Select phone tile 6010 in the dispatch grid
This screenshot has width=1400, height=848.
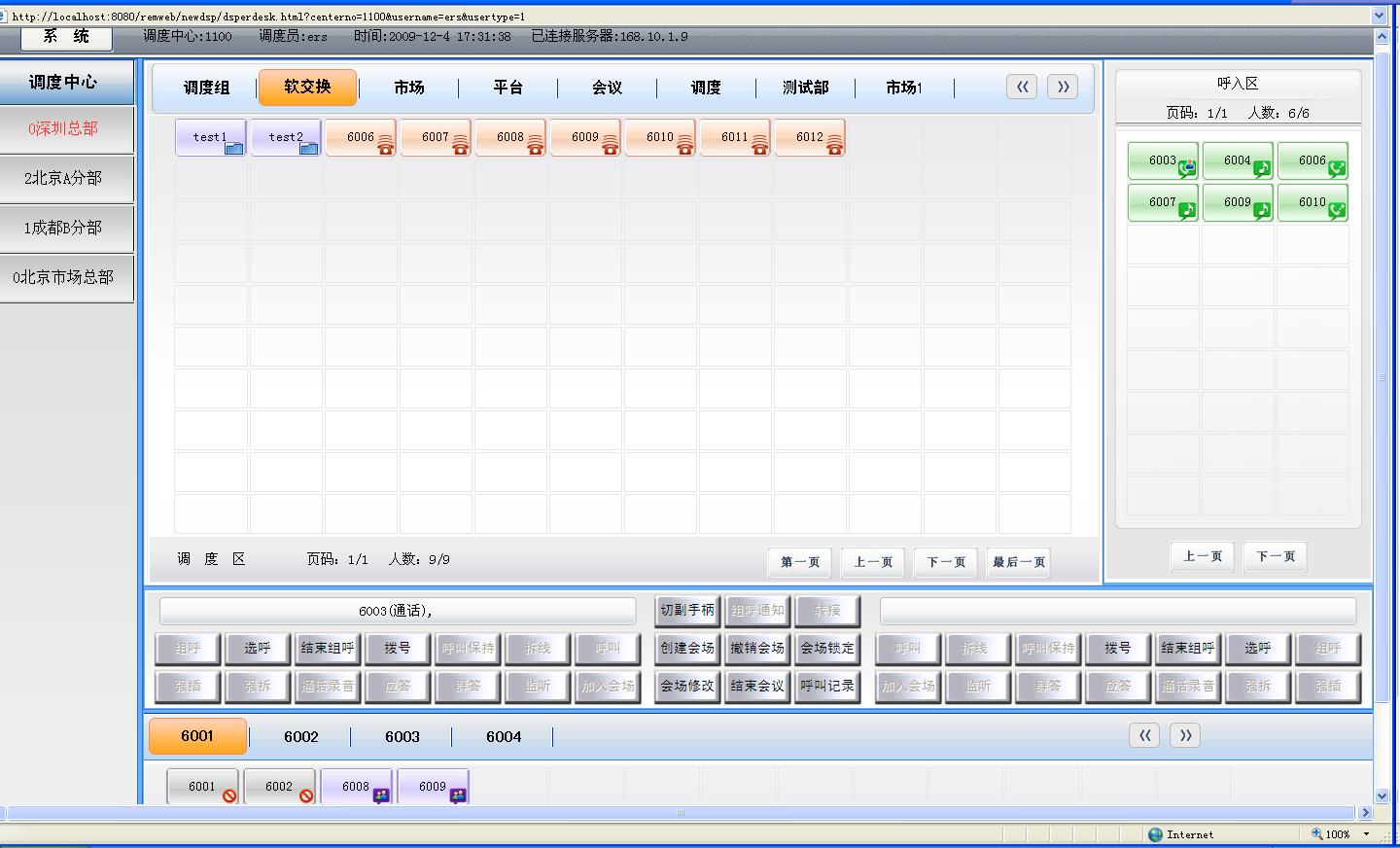tap(660, 137)
